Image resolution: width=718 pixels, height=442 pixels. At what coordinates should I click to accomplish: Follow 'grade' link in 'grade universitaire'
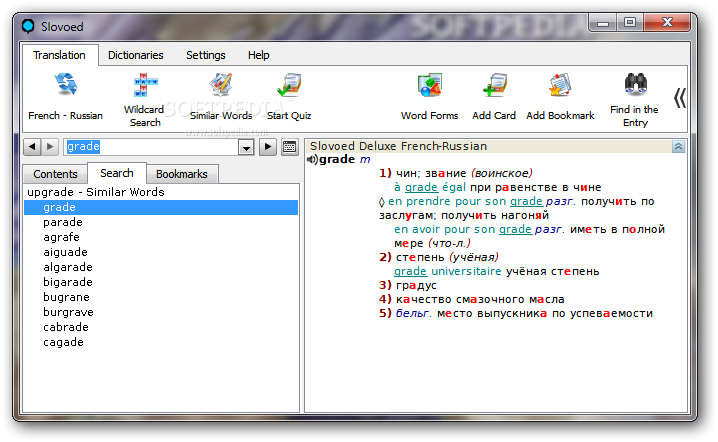pyautogui.click(x=411, y=272)
